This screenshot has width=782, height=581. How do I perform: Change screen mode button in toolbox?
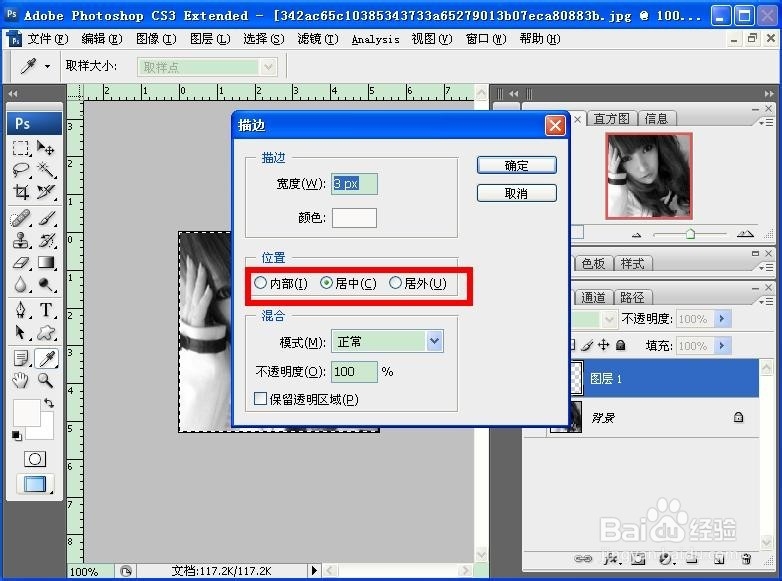click(34, 484)
